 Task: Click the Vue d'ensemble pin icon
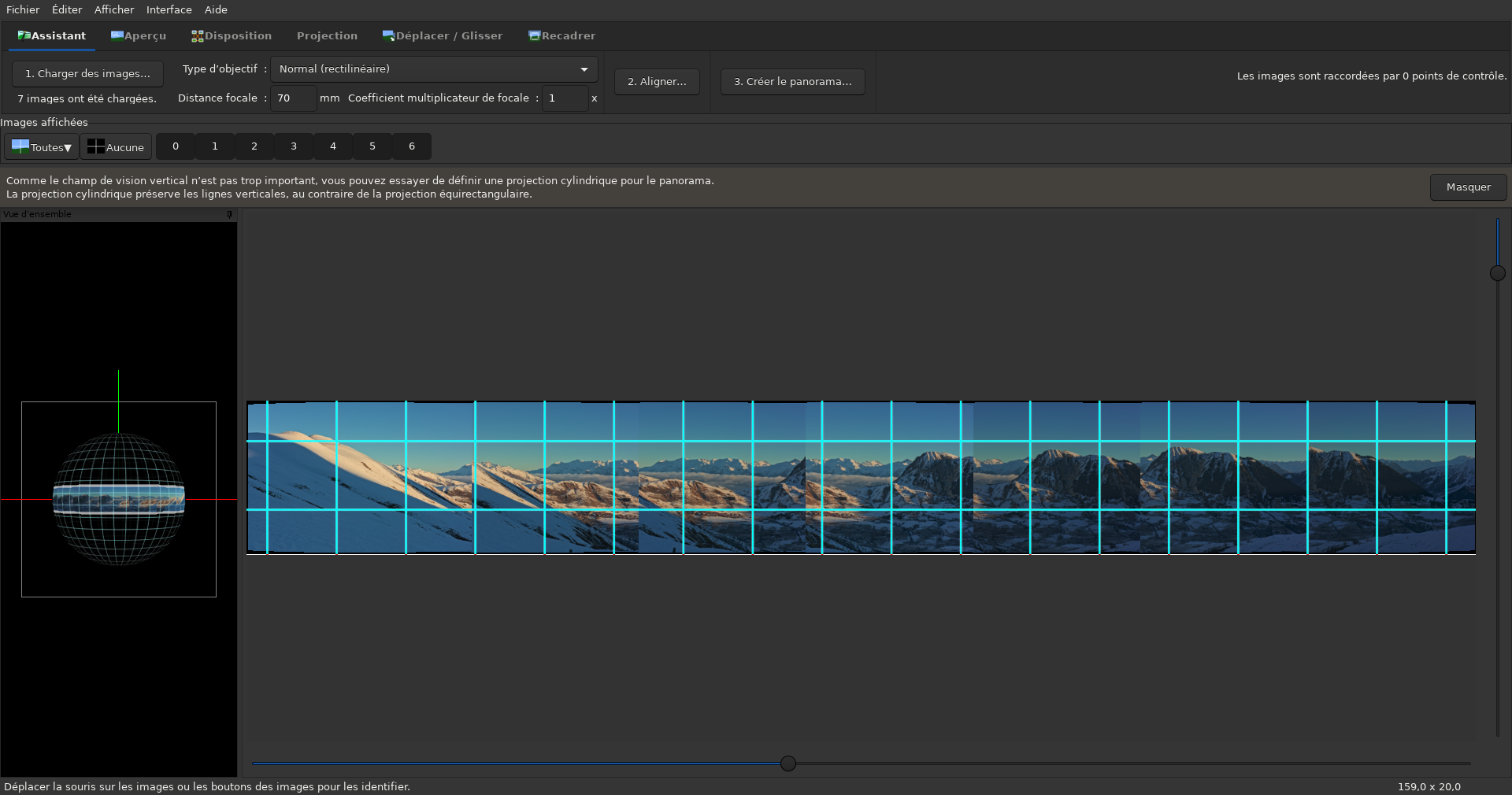(230, 214)
